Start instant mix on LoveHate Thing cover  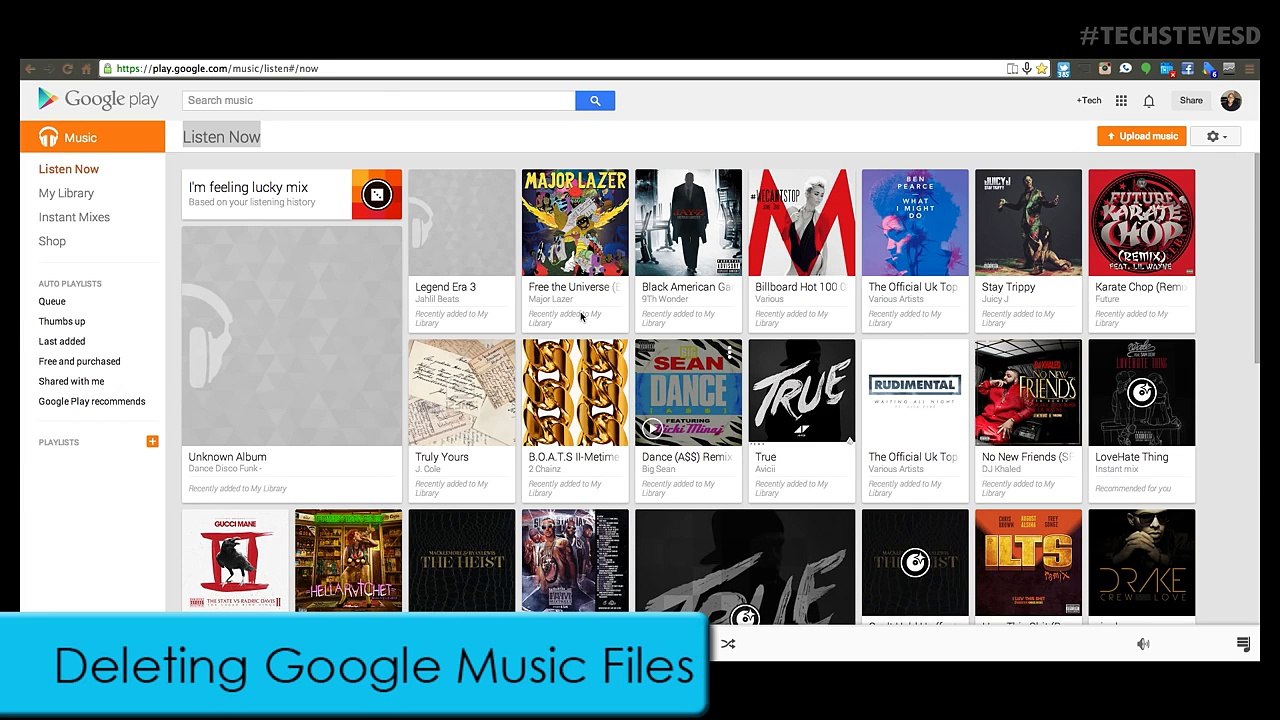pyautogui.click(x=1141, y=392)
